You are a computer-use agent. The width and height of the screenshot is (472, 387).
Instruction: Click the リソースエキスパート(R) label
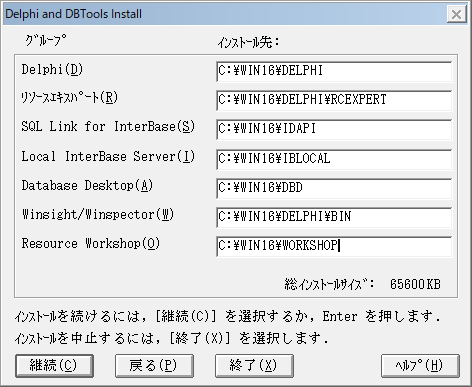[x=70, y=98]
